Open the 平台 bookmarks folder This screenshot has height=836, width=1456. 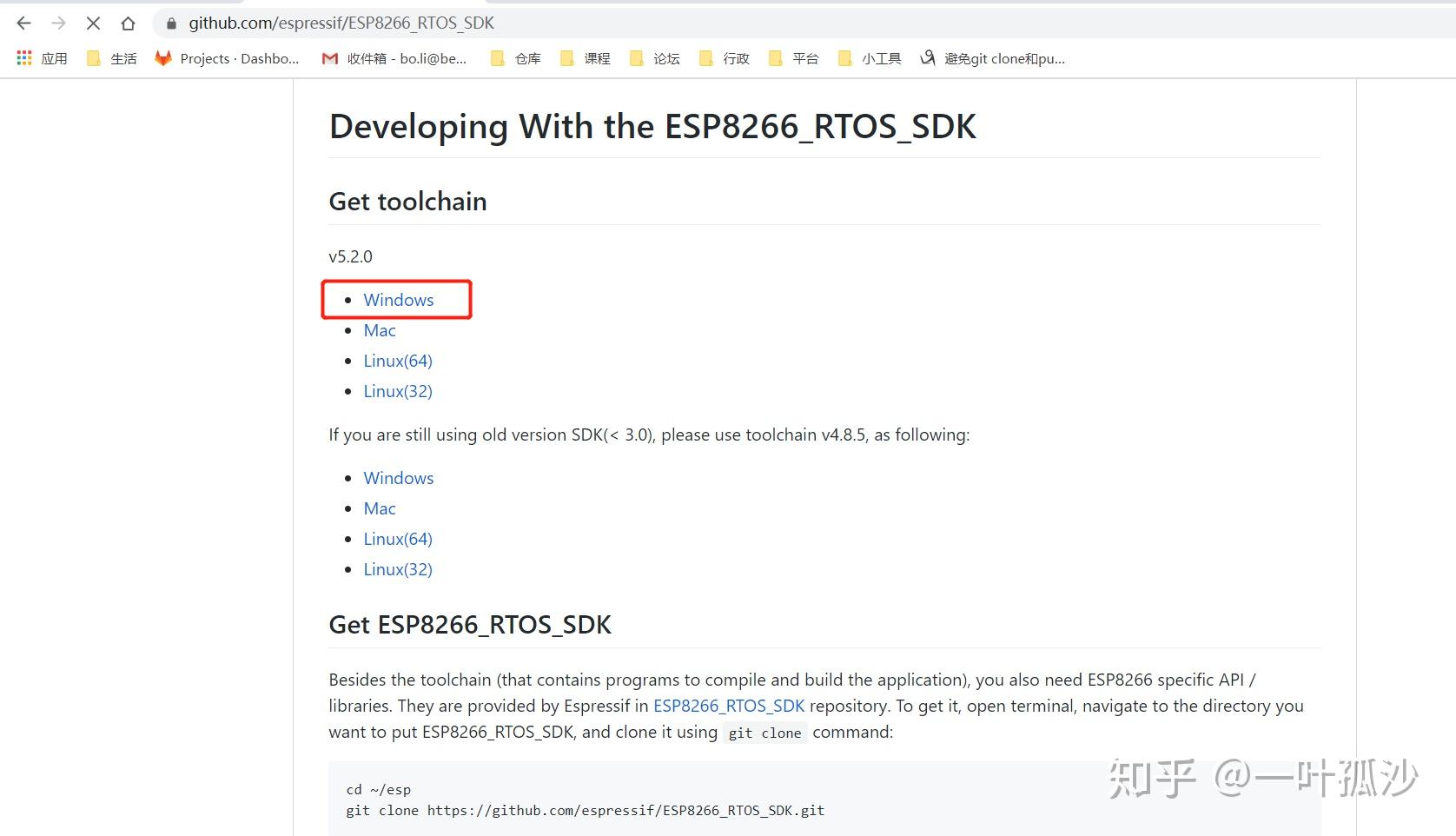pyautogui.click(x=792, y=58)
